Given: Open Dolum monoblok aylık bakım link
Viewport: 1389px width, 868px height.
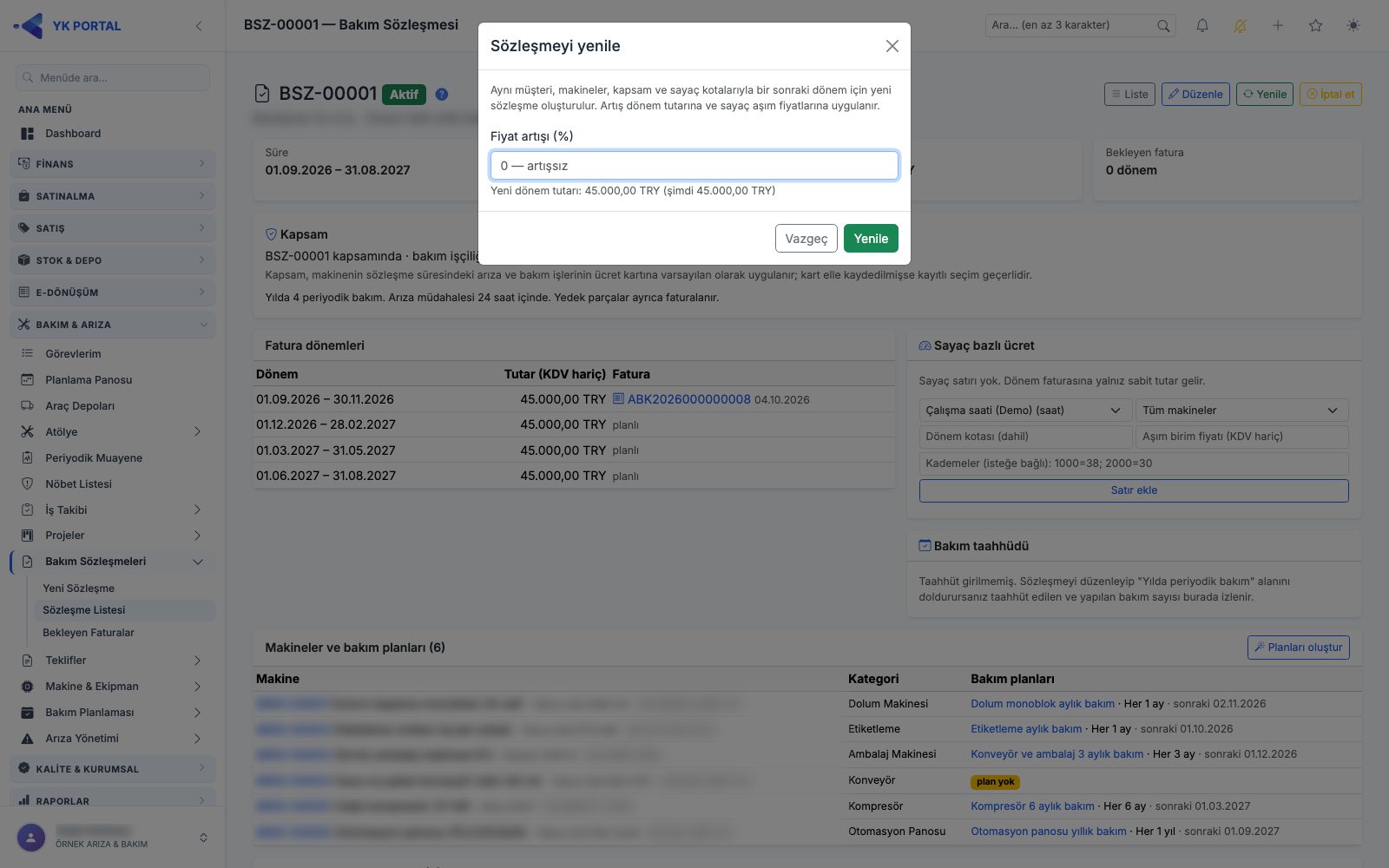Looking at the screenshot, I should pos(1043,704).
